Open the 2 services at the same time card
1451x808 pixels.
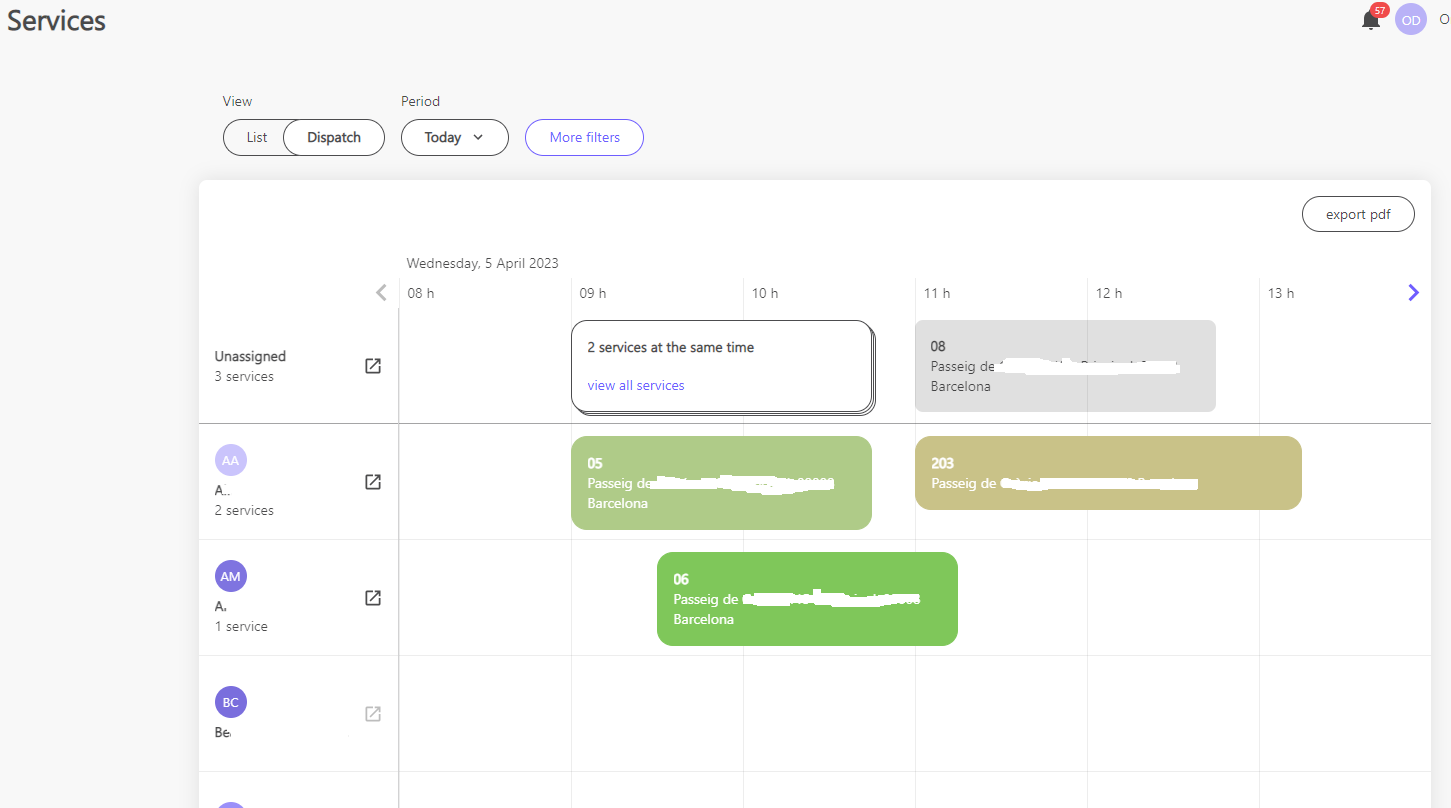[x=721, y=366]
